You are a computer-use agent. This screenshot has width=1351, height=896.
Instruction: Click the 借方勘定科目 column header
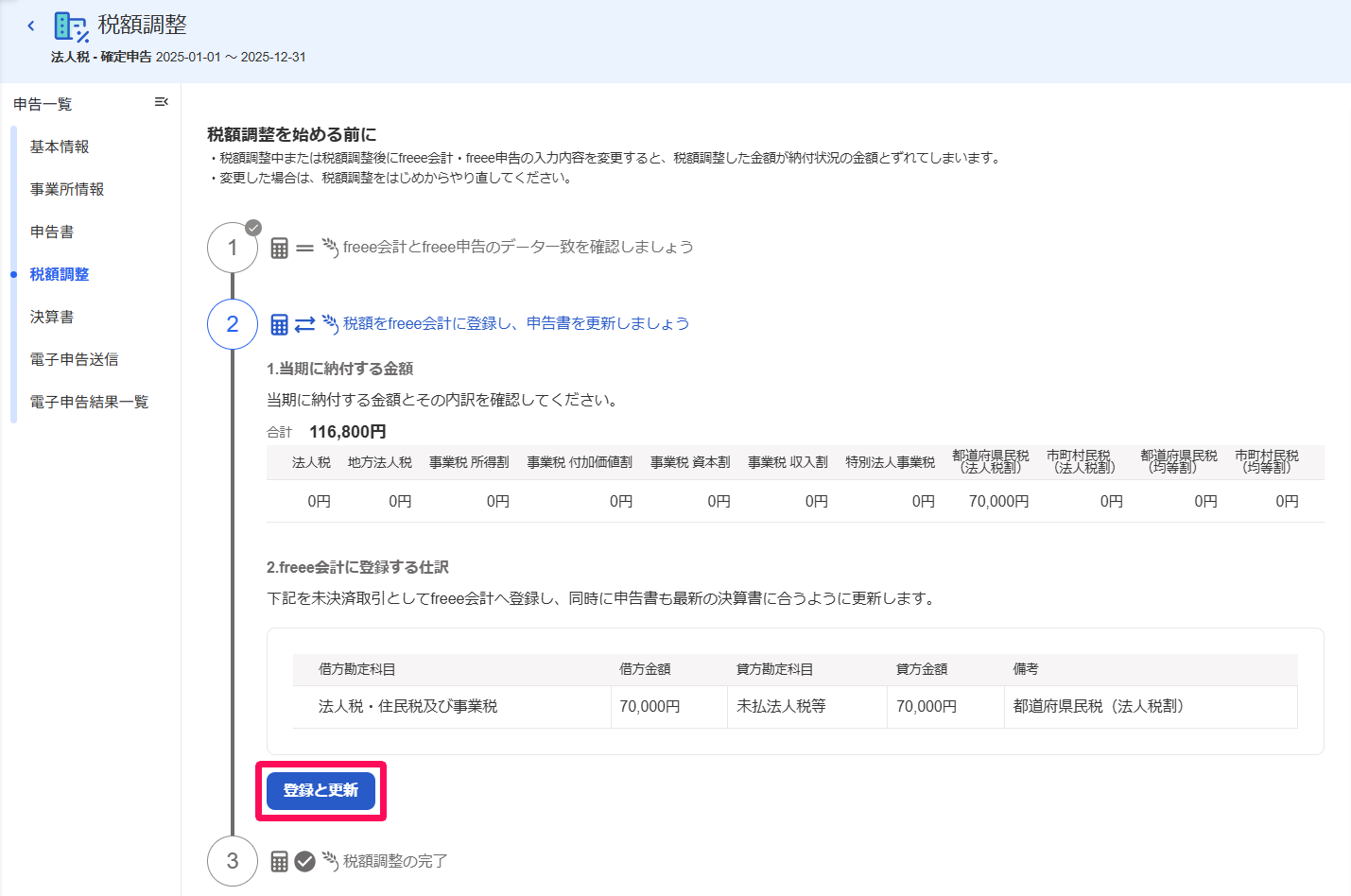click(356, 669)
